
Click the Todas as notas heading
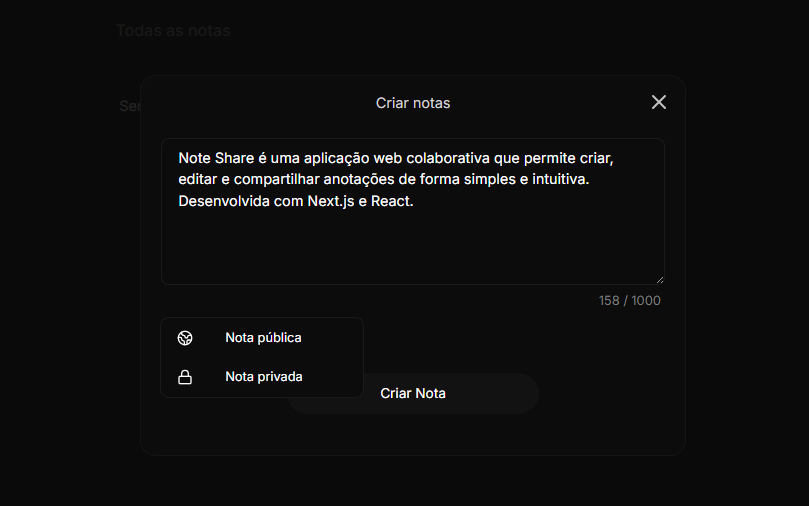click(x=173, y=31)
